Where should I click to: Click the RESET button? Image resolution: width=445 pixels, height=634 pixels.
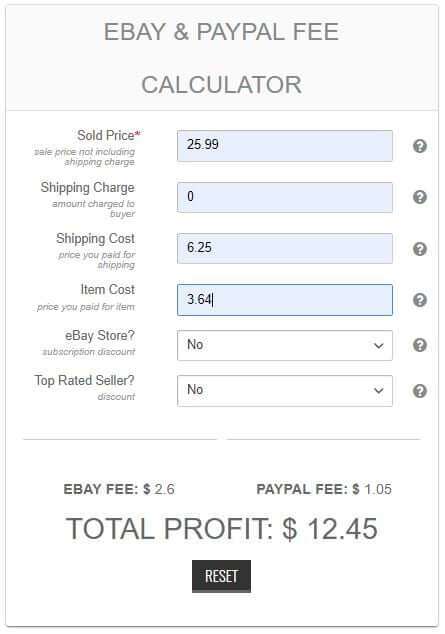[221, 576]
